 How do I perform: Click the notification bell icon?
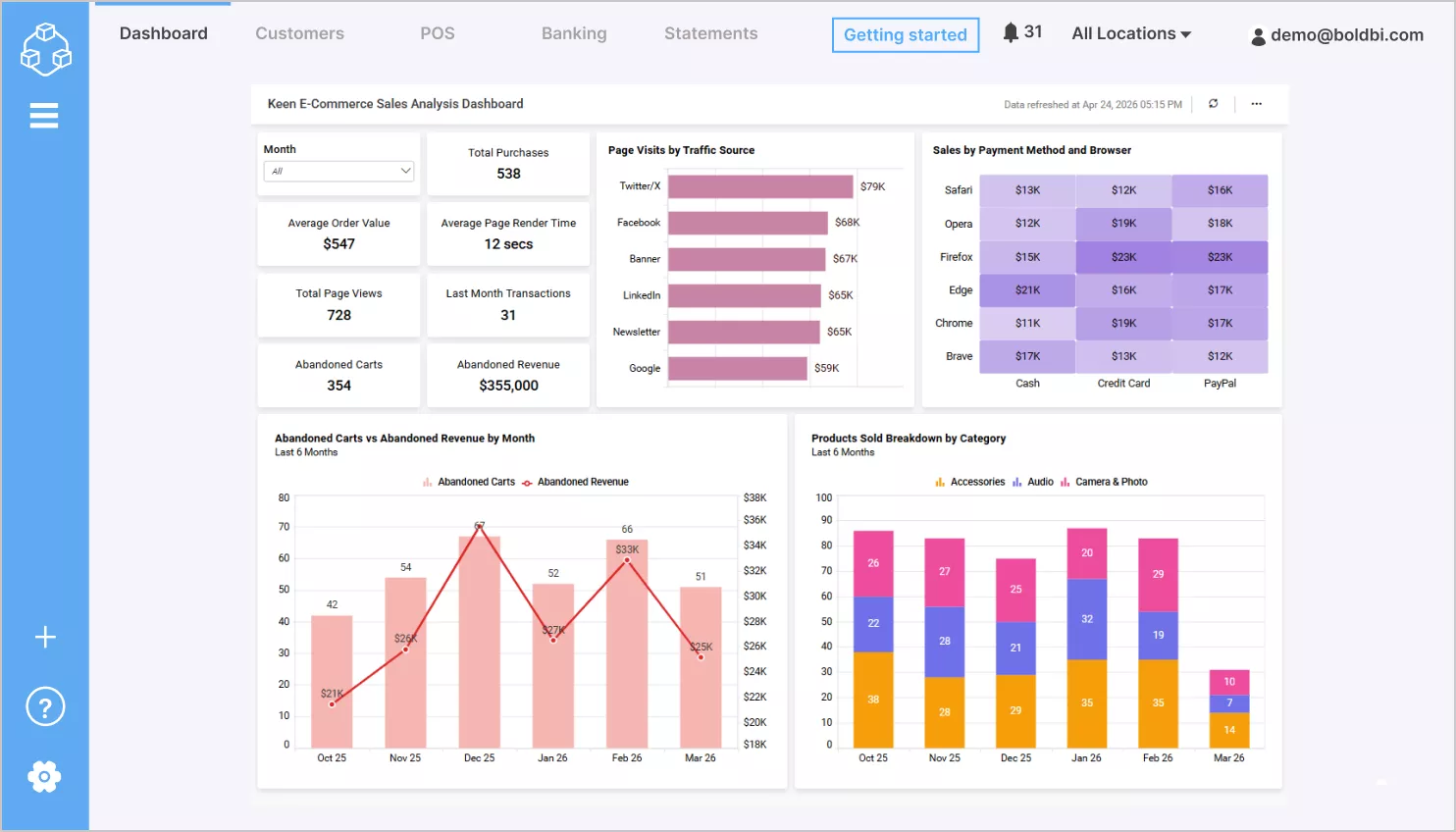1011,32
